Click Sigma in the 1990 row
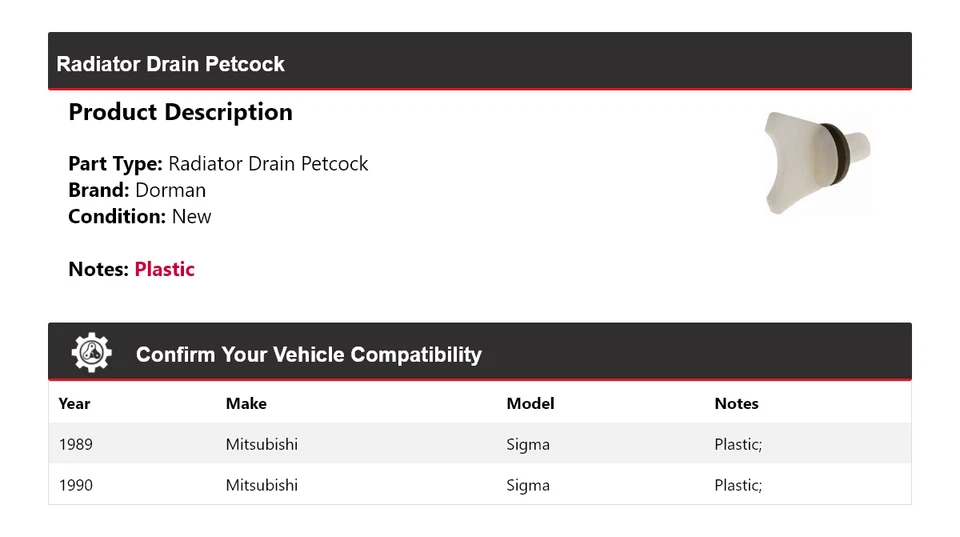The image size is (960, 537). [x=528, y=485]
